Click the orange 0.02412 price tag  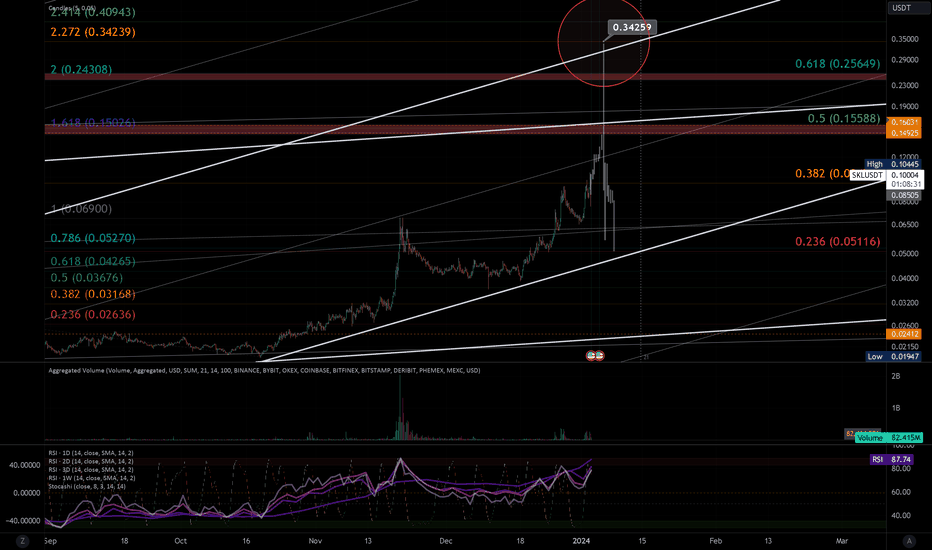[903, 334]
